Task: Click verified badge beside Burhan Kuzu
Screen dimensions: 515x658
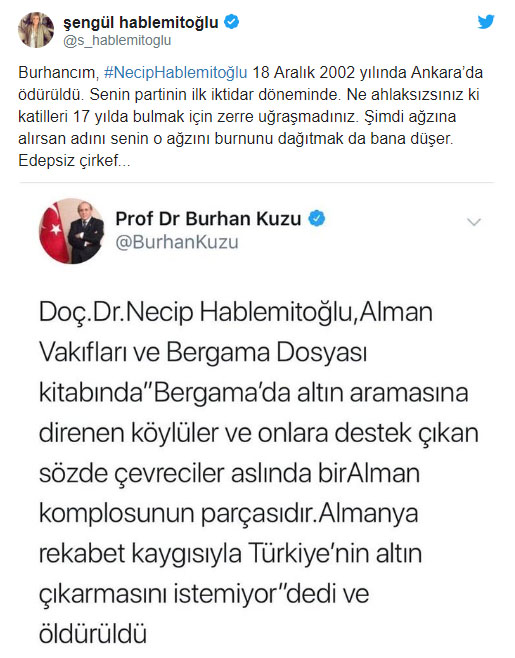Action: [x=317, y=219]
